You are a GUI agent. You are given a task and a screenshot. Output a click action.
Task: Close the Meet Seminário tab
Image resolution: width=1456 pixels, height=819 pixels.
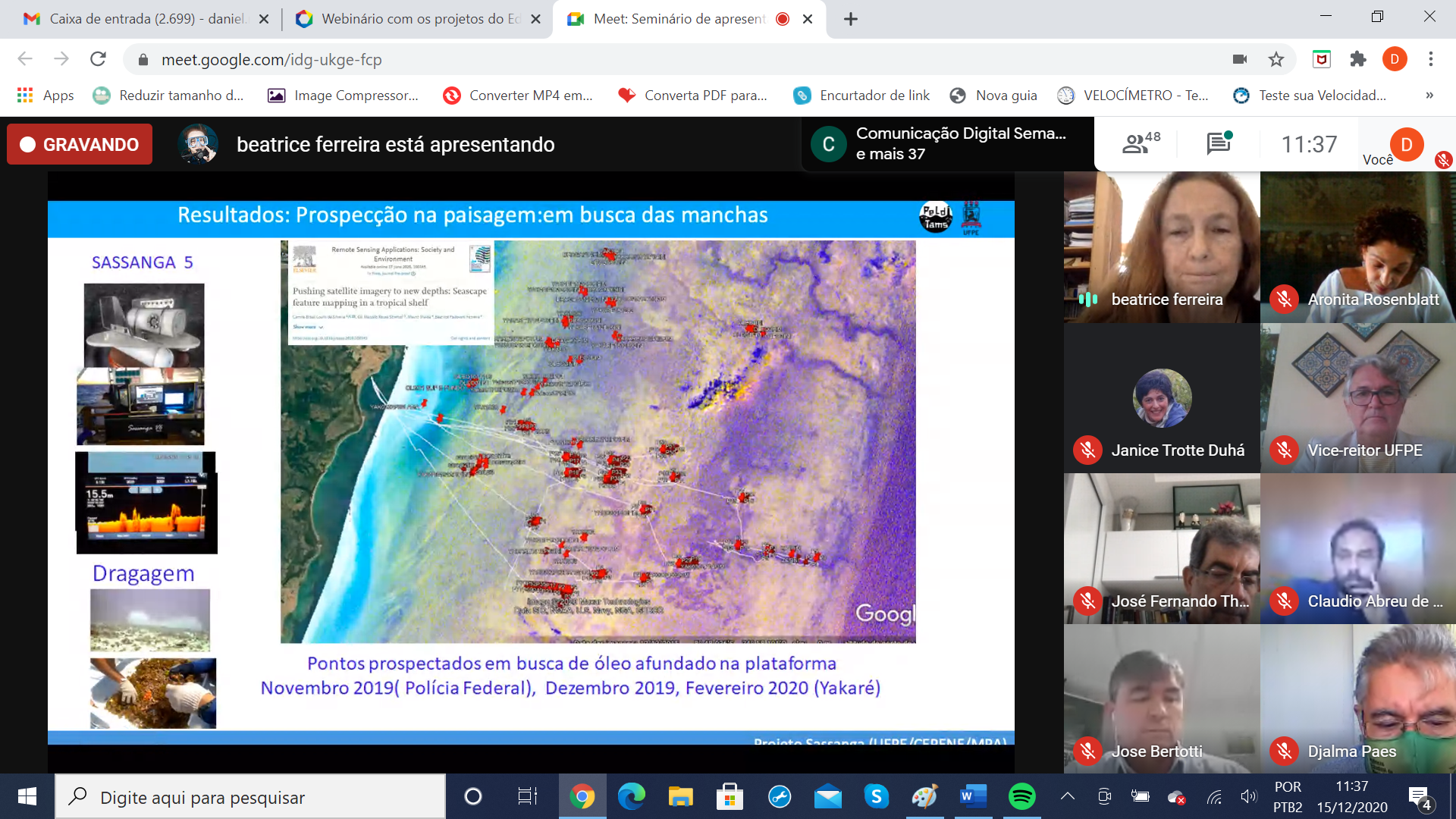[x=808, y=19]
